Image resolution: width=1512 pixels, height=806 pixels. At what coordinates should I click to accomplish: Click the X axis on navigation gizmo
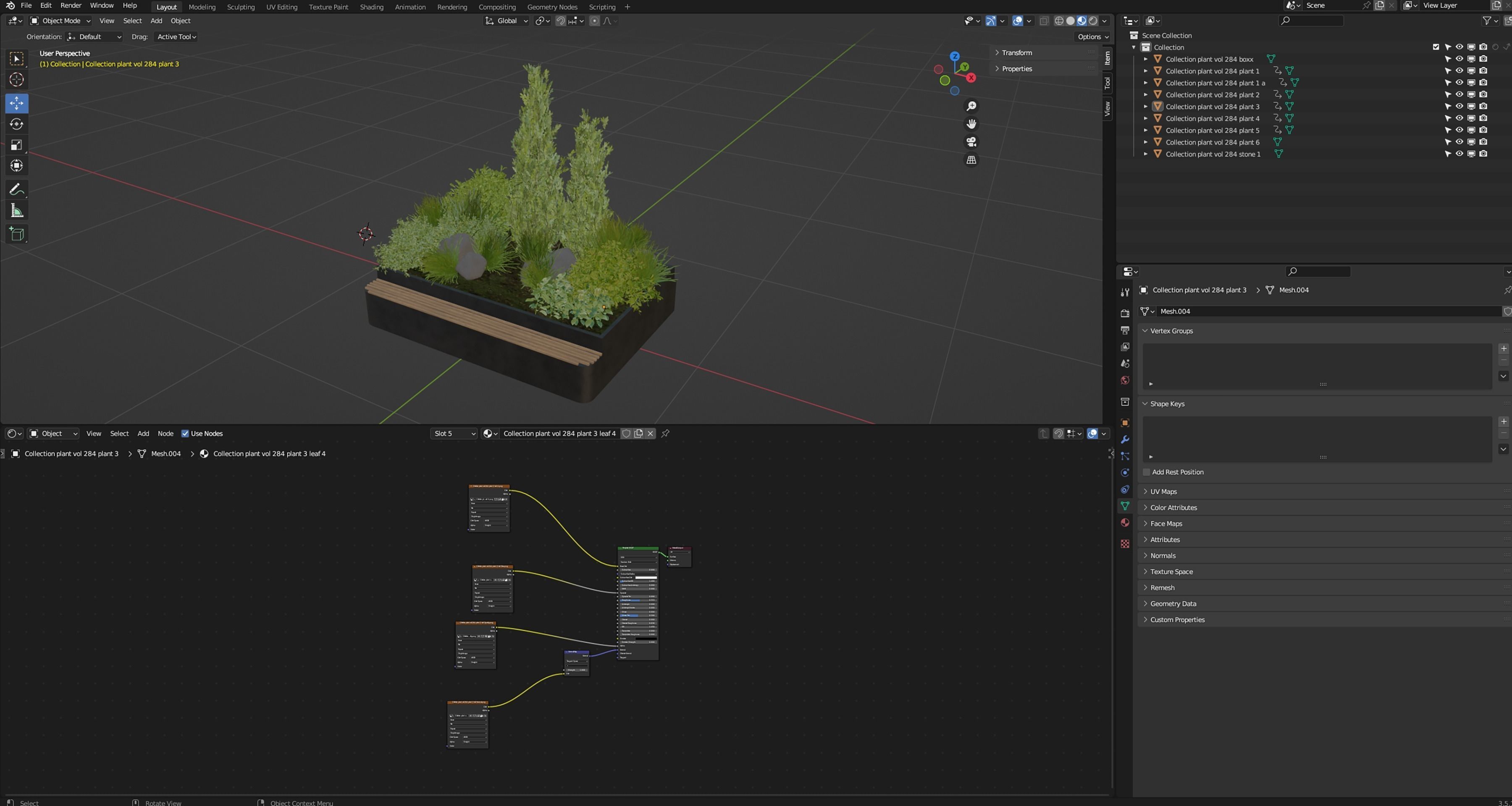point(971,77)
